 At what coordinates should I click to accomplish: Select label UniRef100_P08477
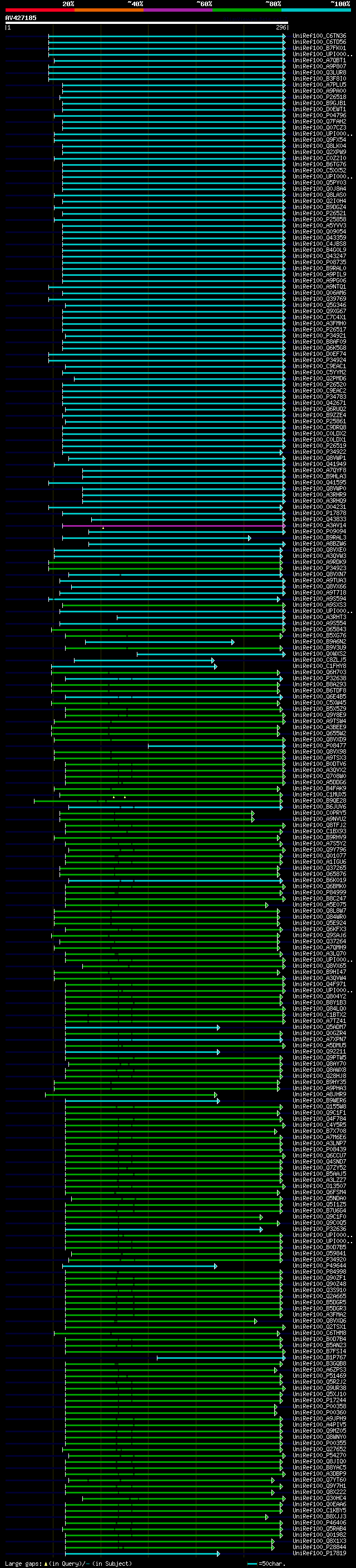coord(319,746)
